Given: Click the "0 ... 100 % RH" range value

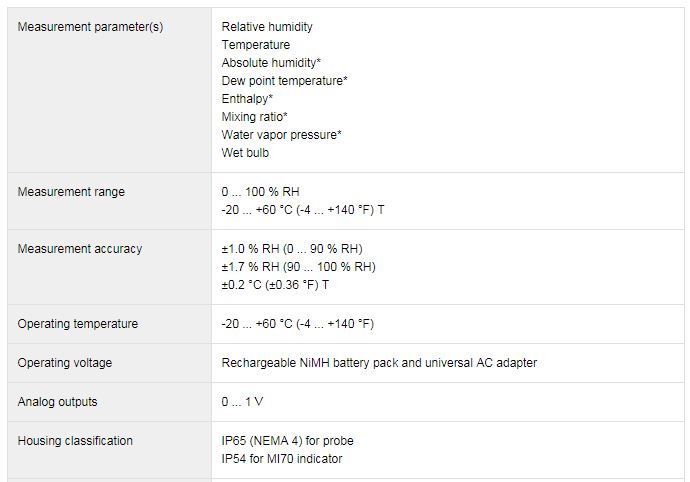Looking at the screenshot, I should click(260, 192).
